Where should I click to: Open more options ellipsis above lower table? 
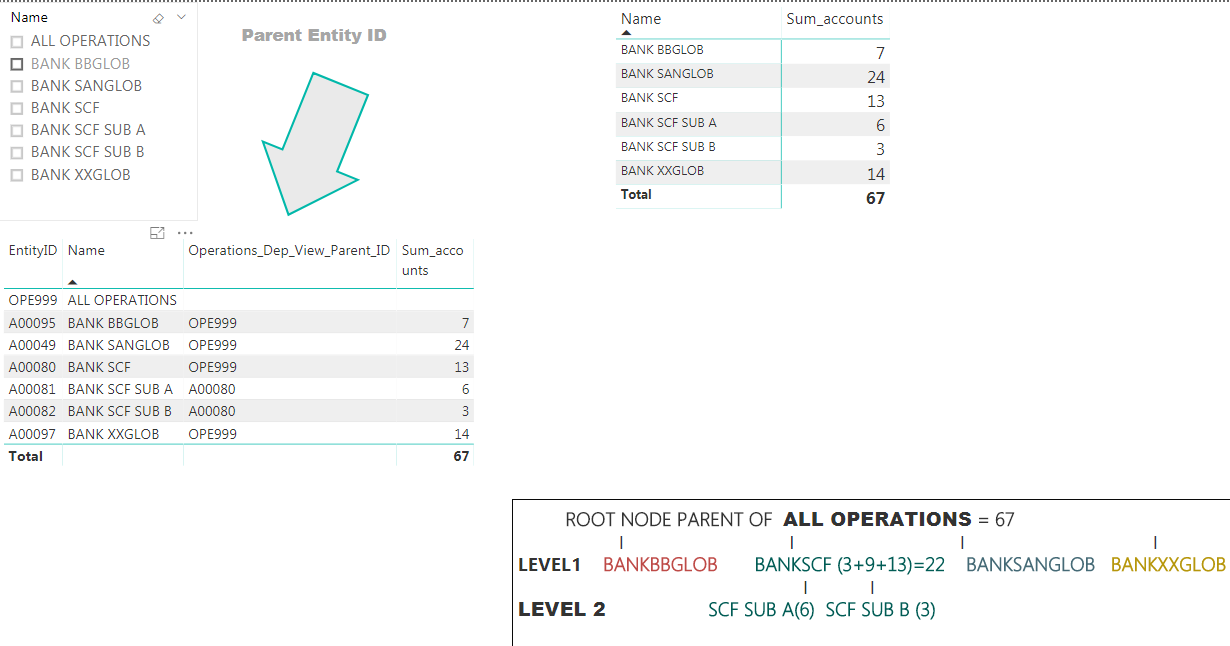[x=184, y=233]
